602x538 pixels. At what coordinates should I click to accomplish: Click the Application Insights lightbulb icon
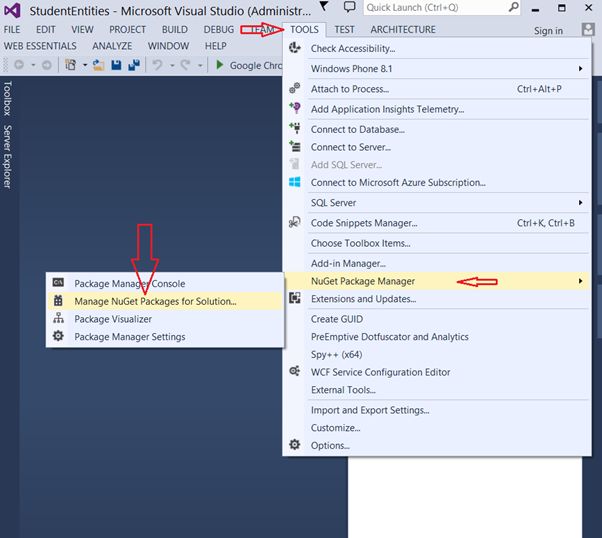[x=295, y=108]
